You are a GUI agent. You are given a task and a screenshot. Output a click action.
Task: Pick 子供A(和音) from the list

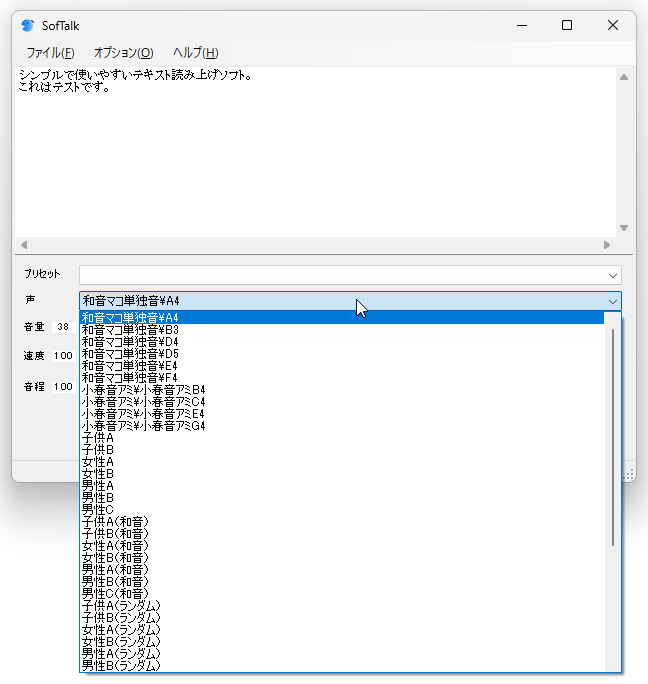coord(342,522)
